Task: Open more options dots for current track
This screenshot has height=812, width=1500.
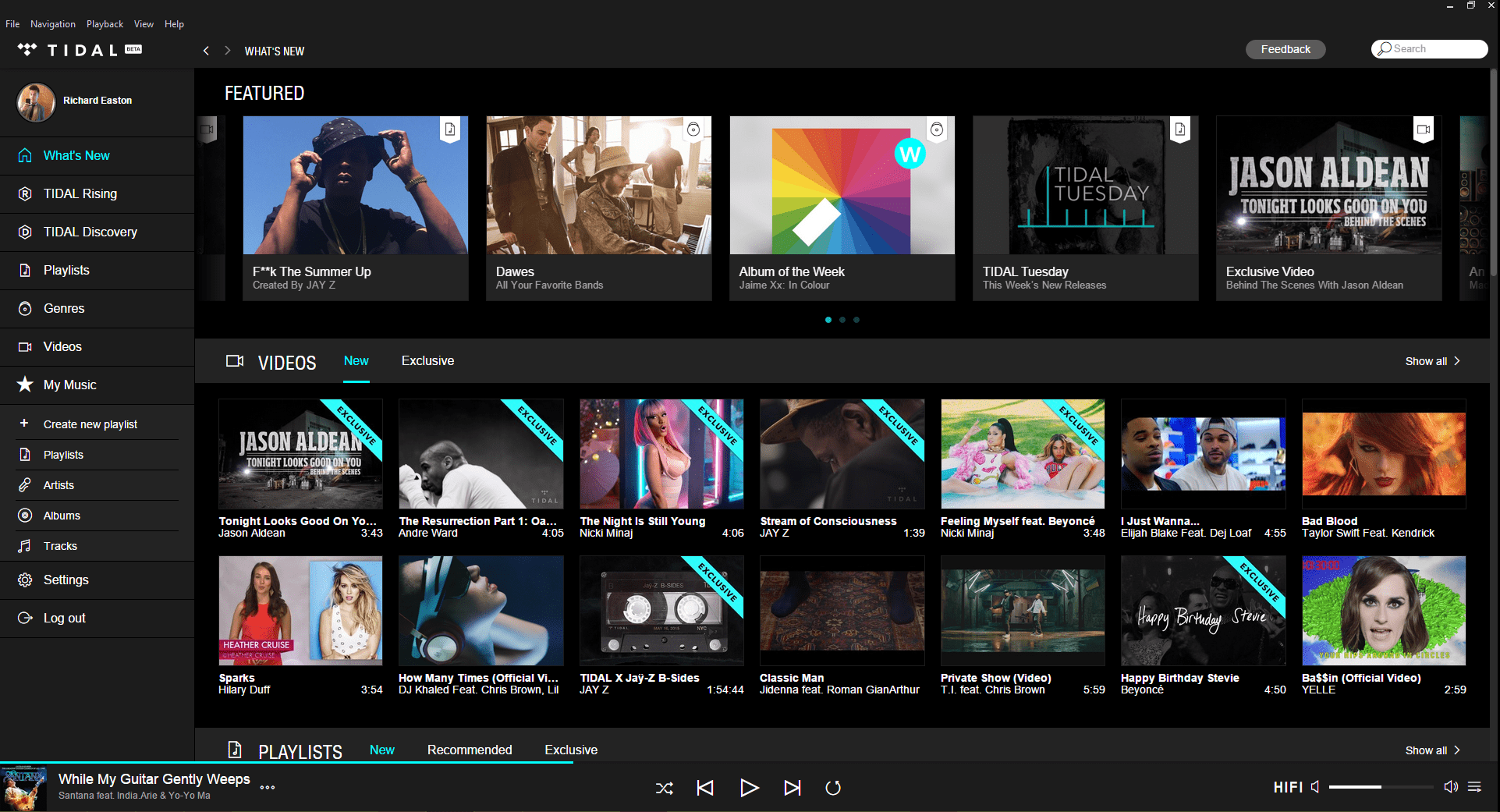Action: [x=268, y=787]
